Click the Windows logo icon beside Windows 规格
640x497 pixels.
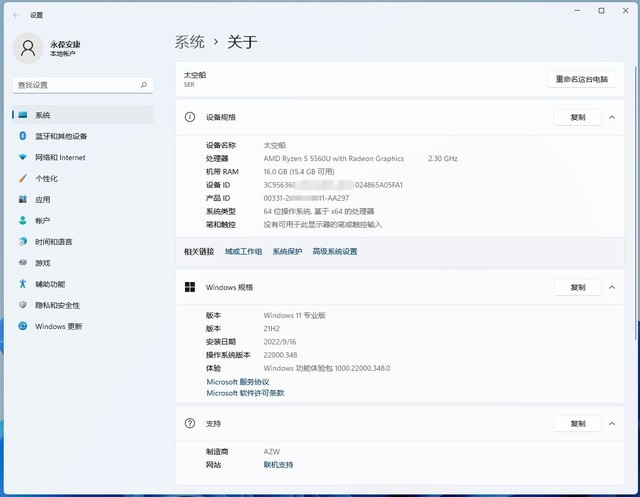point(190,287)
